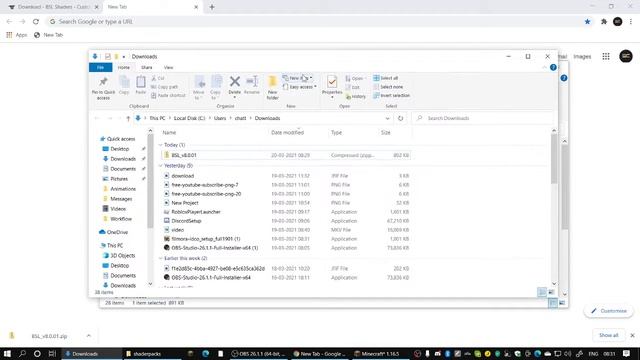Open Windows Start menu
Viewport: 640px width, 360px height.
pos(7,353)
